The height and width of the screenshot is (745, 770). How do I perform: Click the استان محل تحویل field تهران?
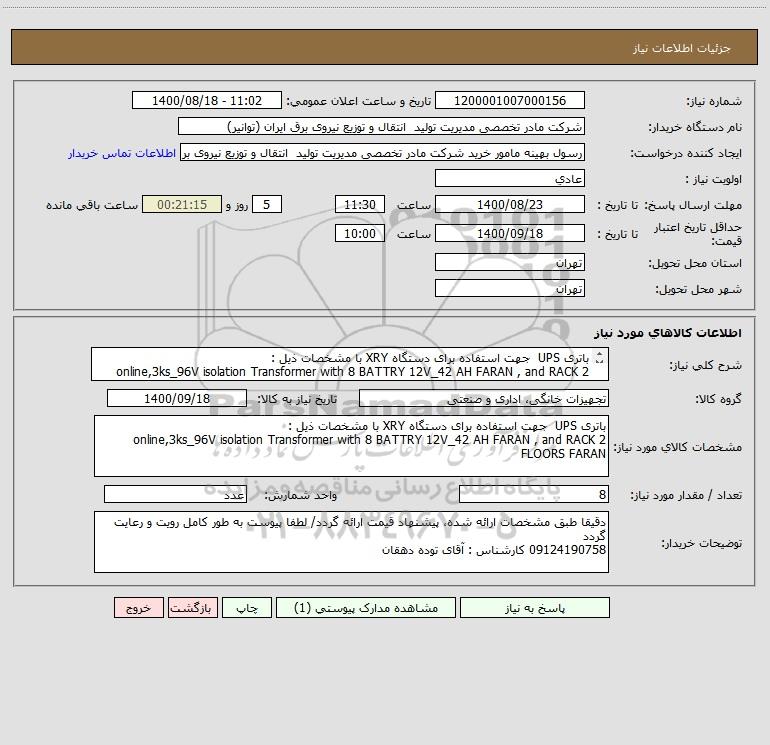(510, 262)
